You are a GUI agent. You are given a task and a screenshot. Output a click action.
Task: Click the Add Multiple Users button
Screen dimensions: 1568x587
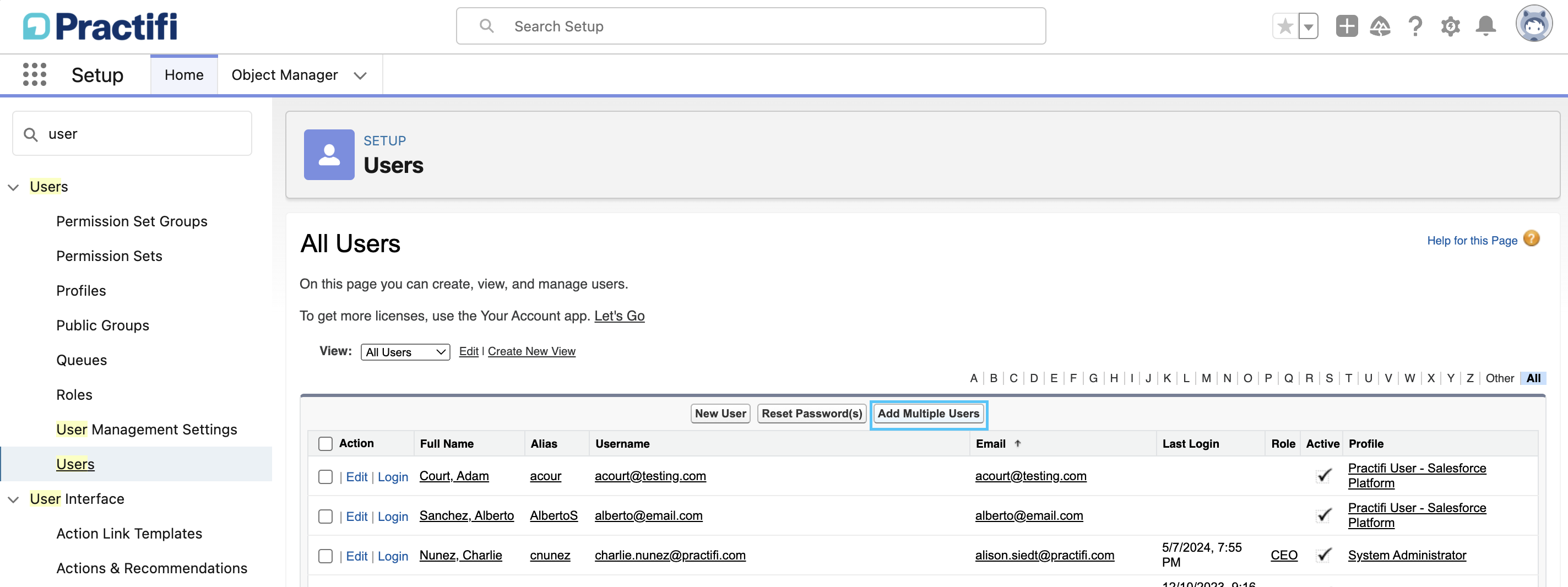coord(928,414)
